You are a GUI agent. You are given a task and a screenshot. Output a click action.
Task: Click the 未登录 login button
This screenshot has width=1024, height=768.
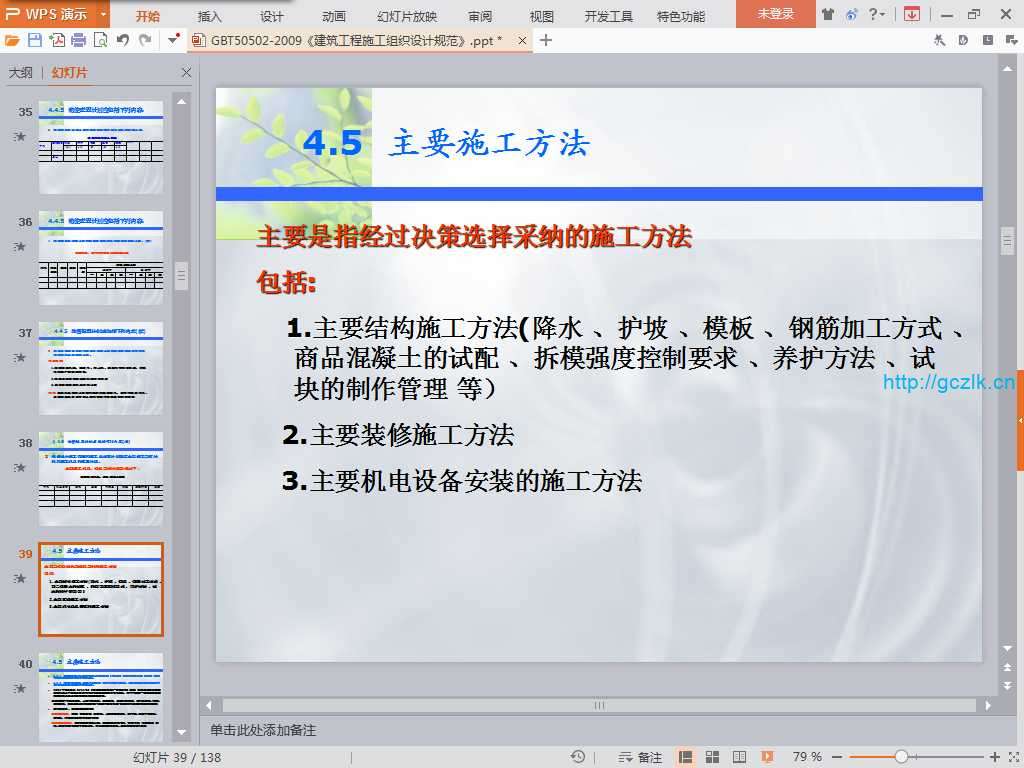coord(775,14)
